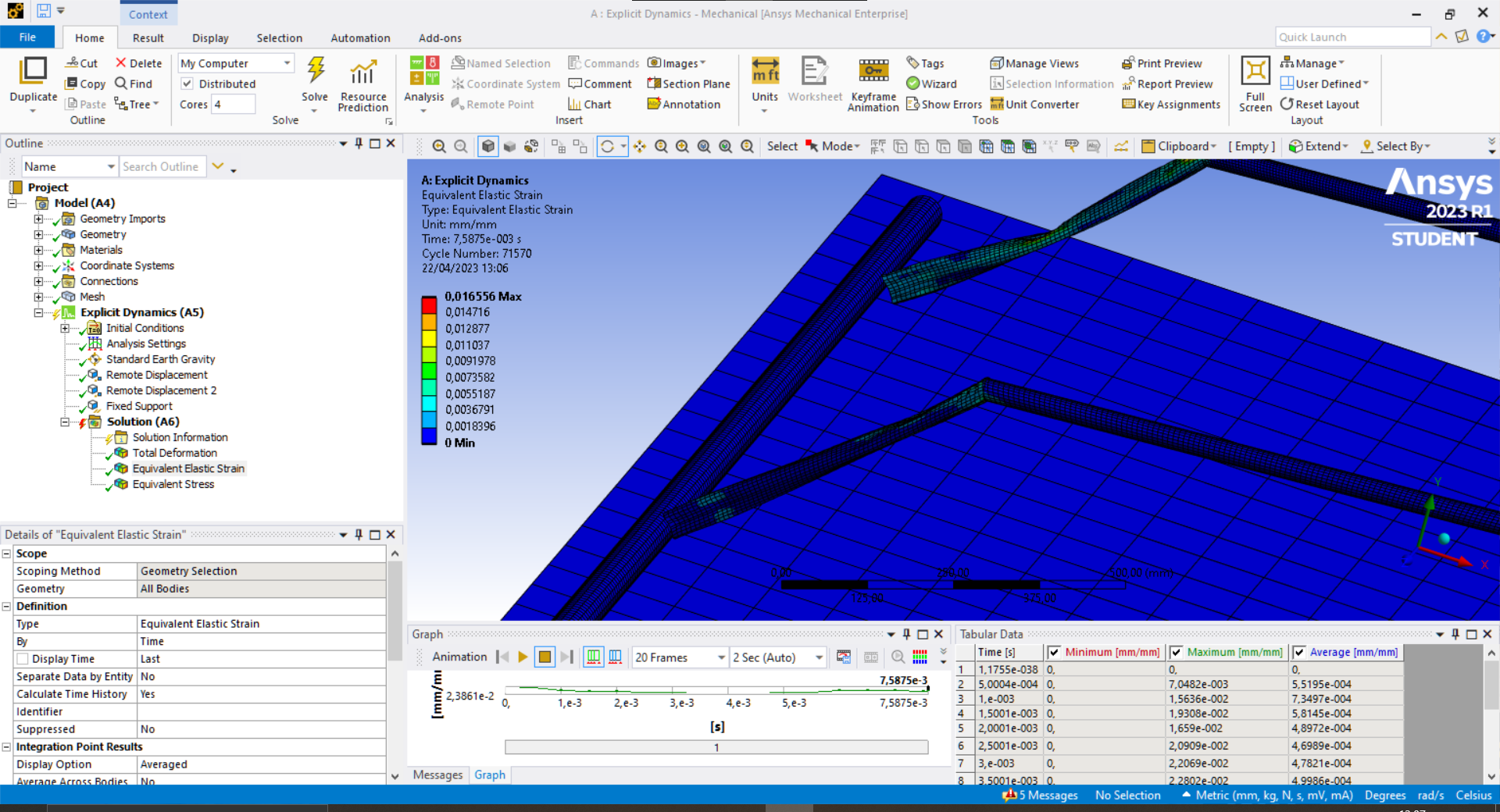Play the result animation
Image resolution: width=1500 pixels, height=812 pixels.
(x=523, y=657)
